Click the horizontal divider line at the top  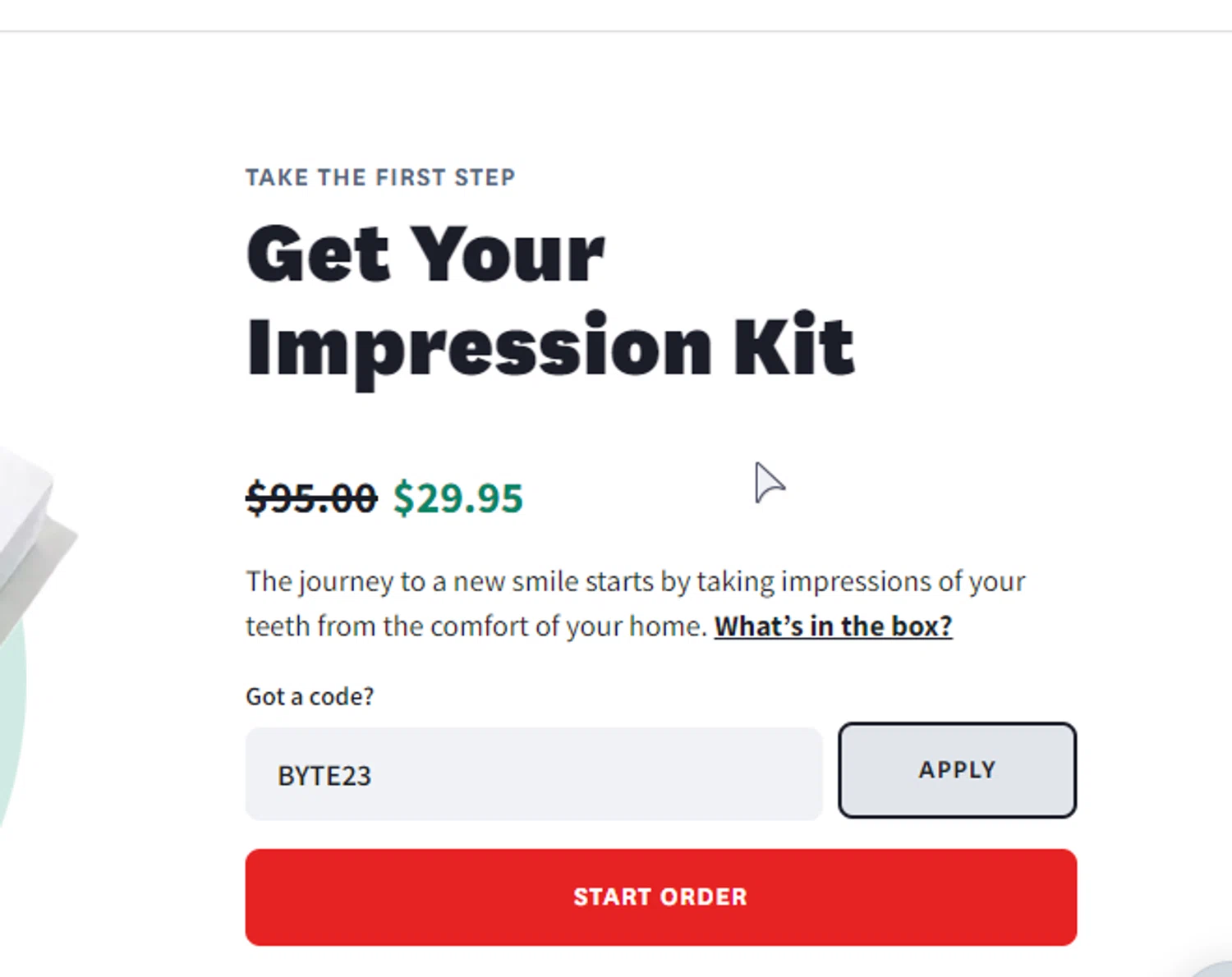(x=616, y=31)
